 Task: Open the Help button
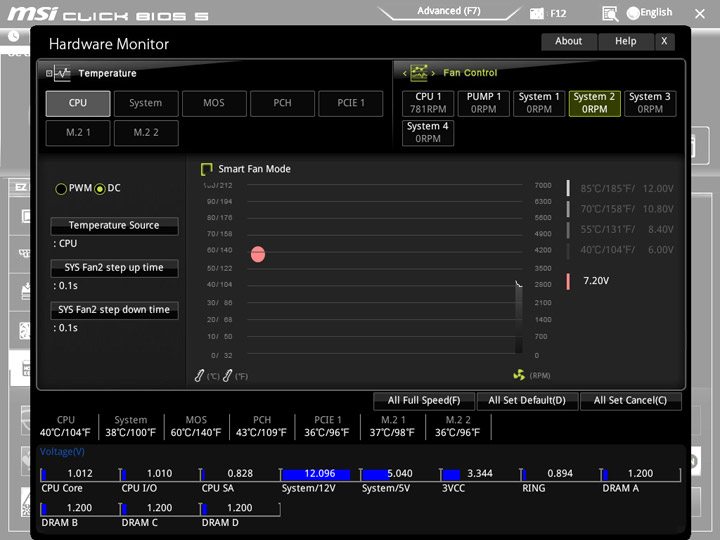click(x=625, y=41)
